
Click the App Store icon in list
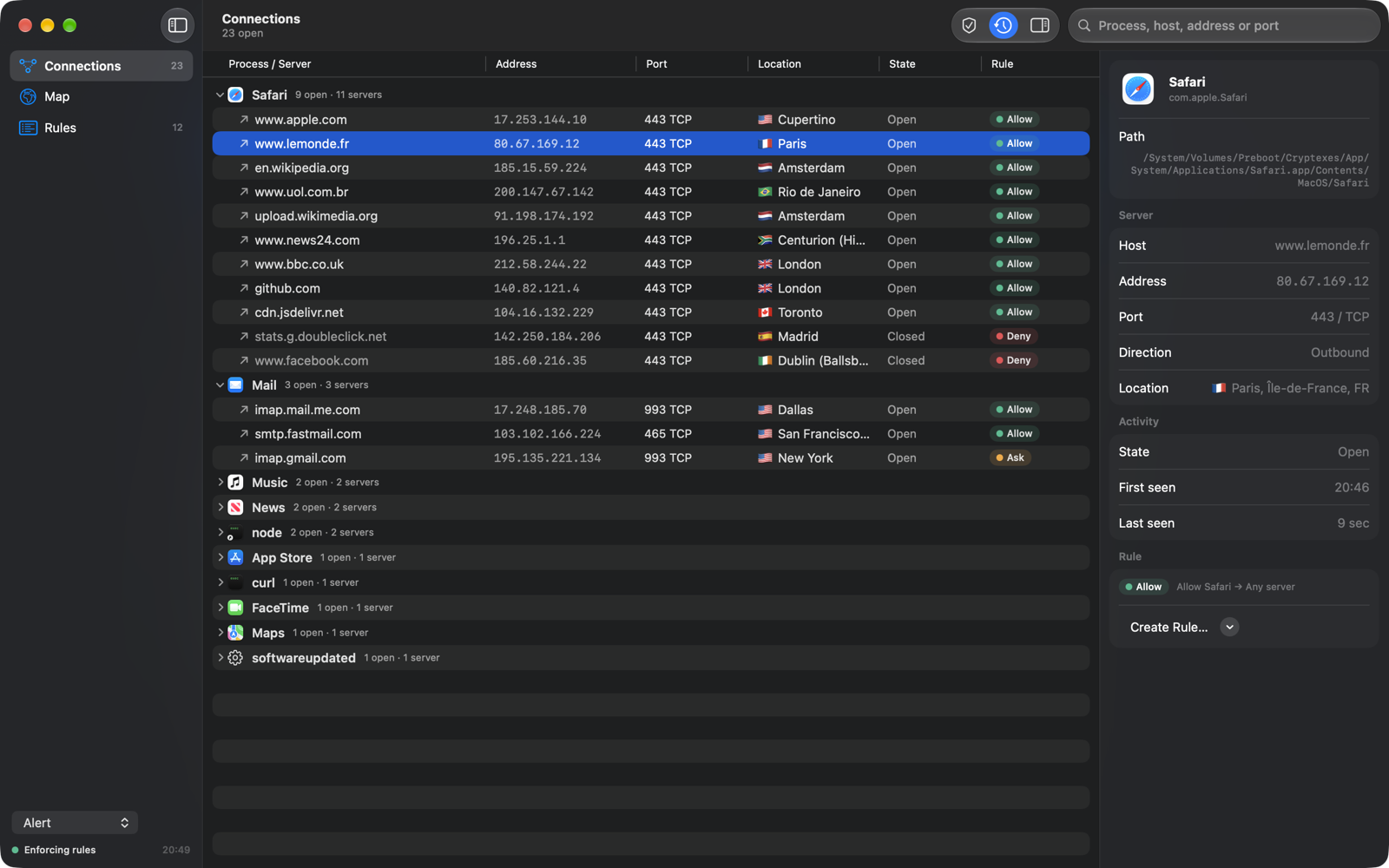click(235, 557)
